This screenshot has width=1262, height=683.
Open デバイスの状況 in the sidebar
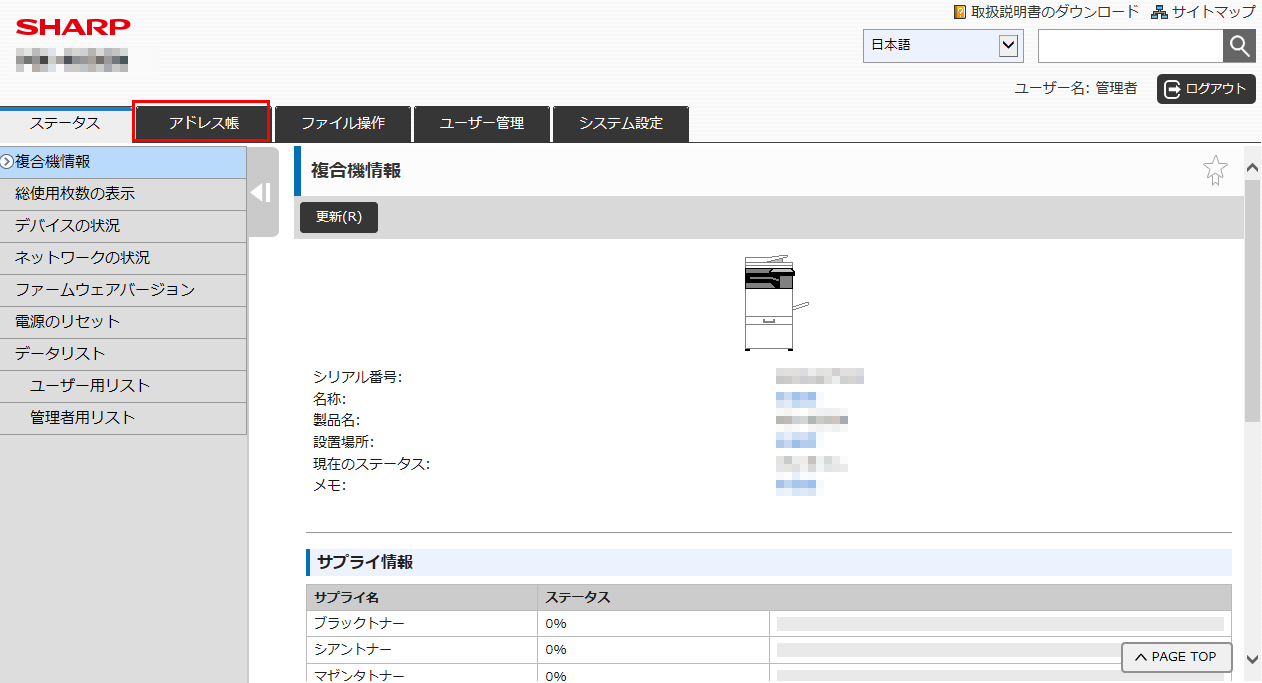(123, 226)
